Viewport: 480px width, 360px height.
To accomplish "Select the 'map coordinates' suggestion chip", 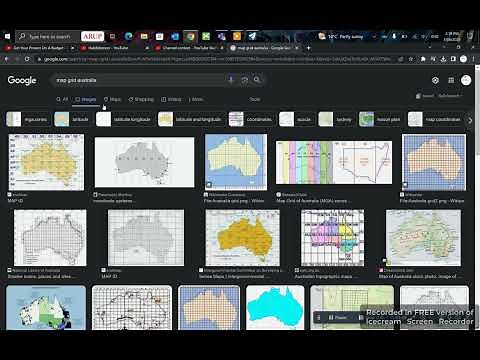I will click(436, 119).
